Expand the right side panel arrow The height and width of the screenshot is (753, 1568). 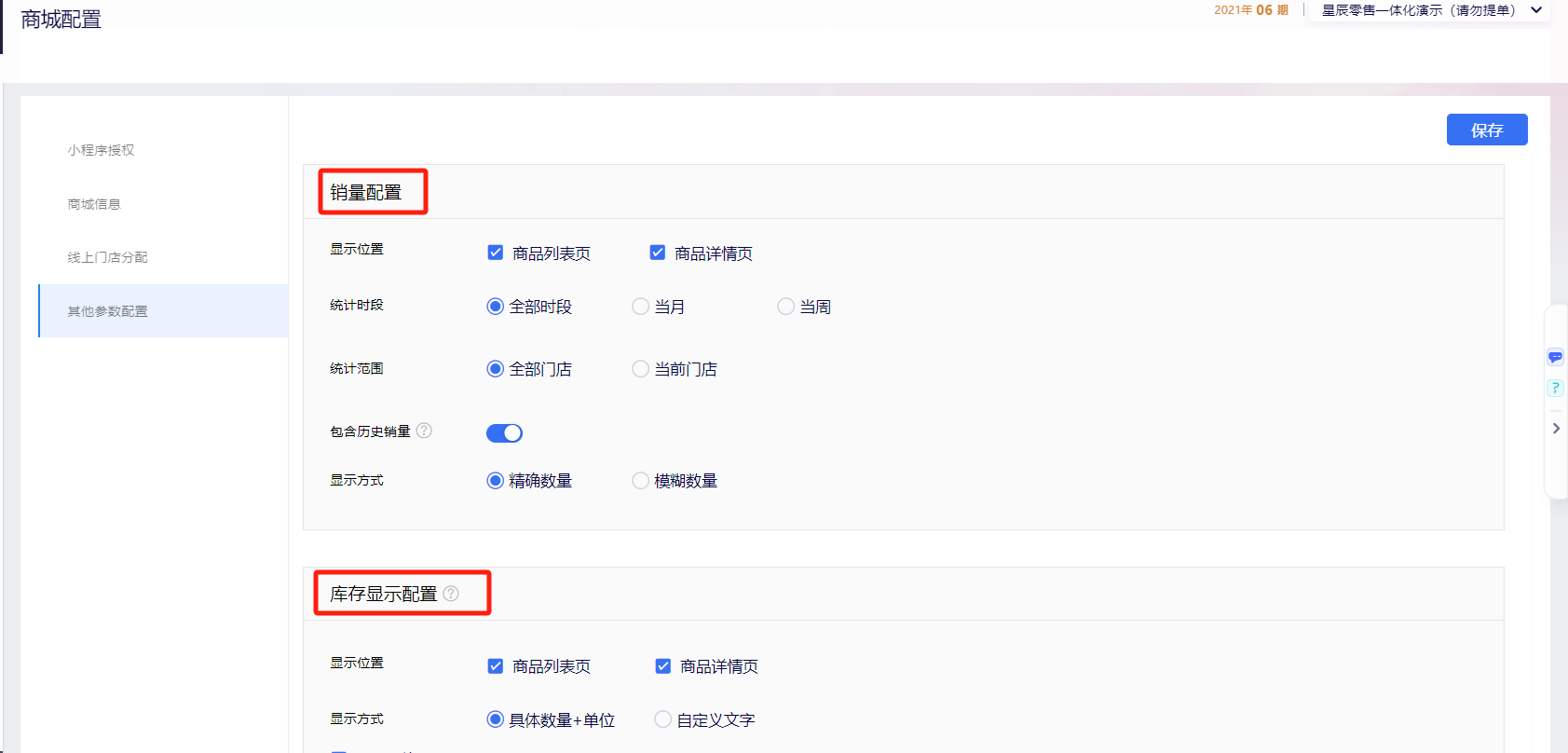point(1556,429)
